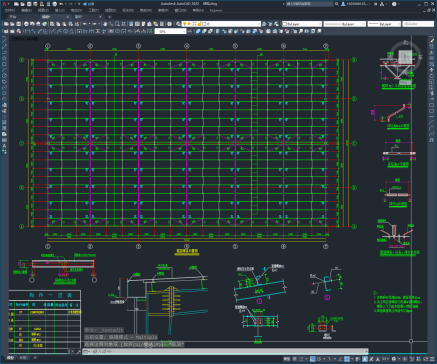The width and height of the screenshot is (437, 364).
Task: Click the Model space button in status bar
Action: pyautogui.click(x=287, y=359)
